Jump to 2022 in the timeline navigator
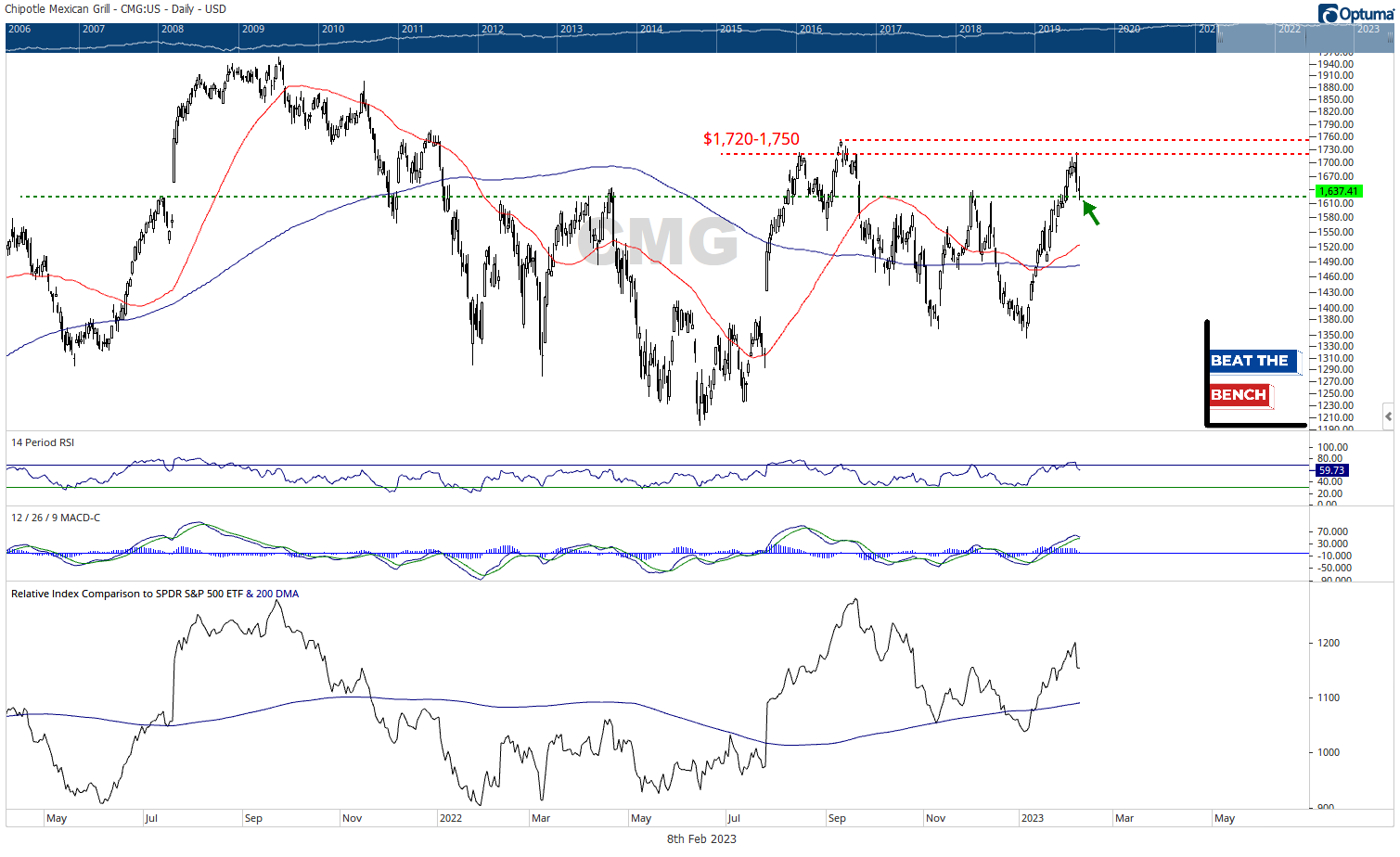1400x857 pixels. click(1290, 30)
